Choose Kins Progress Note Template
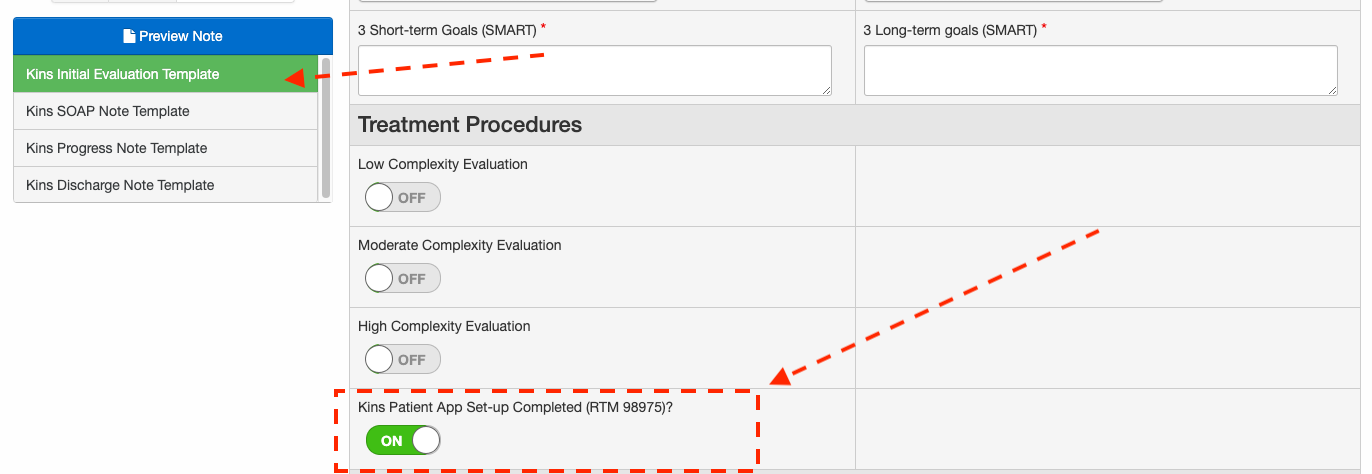The height and width of the screenshot is (474, 1372). (x=117, y=148)
